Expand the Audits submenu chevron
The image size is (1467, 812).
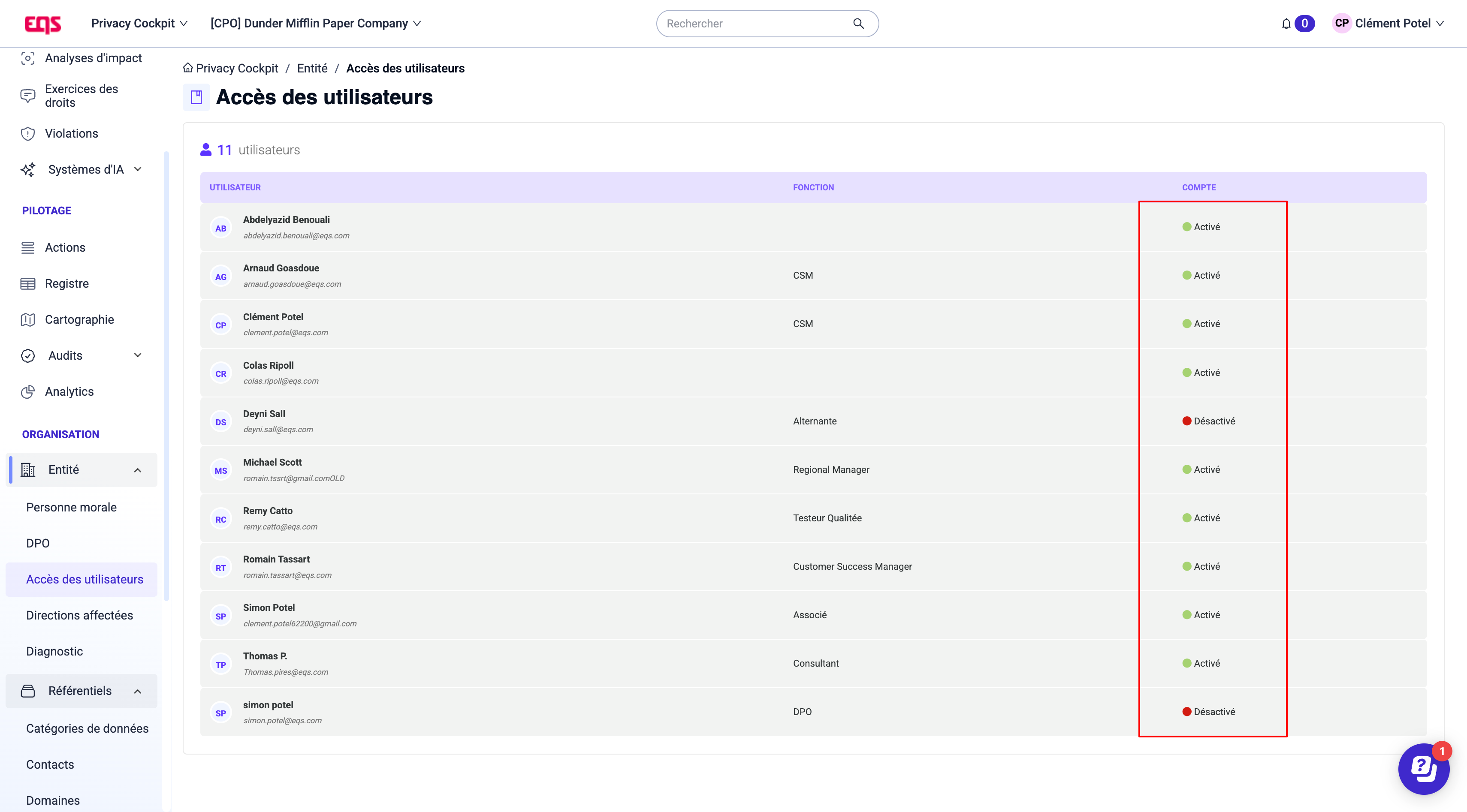138,356
